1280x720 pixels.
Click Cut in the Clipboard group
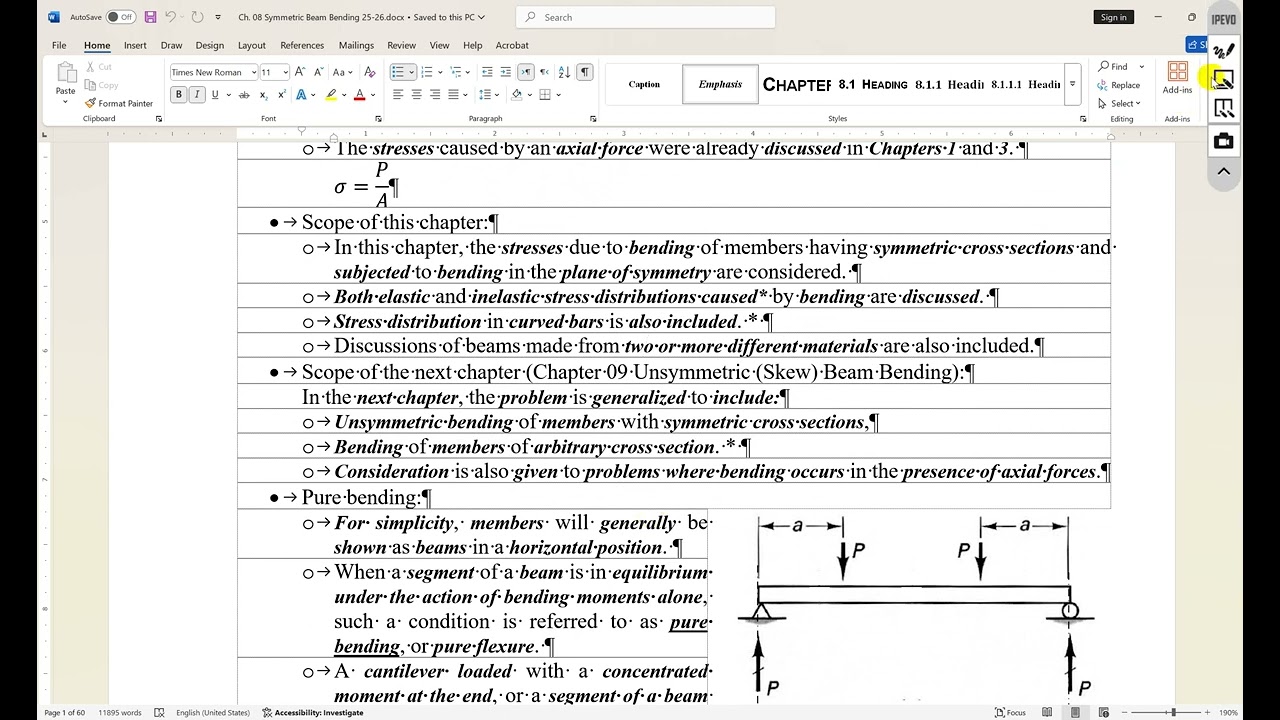[x=99, y=67]
